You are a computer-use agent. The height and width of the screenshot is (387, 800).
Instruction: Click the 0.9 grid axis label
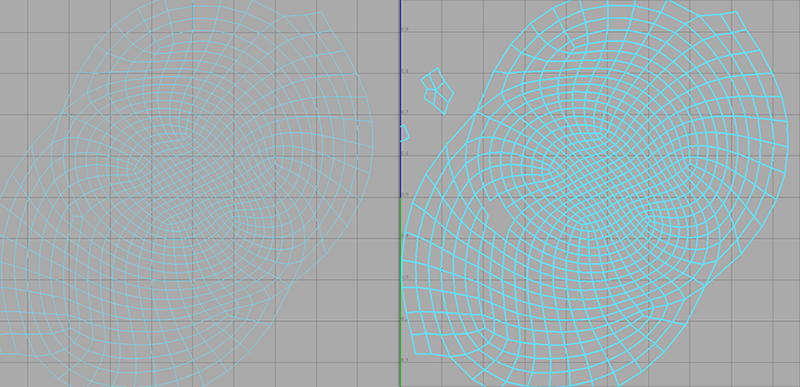405,30
